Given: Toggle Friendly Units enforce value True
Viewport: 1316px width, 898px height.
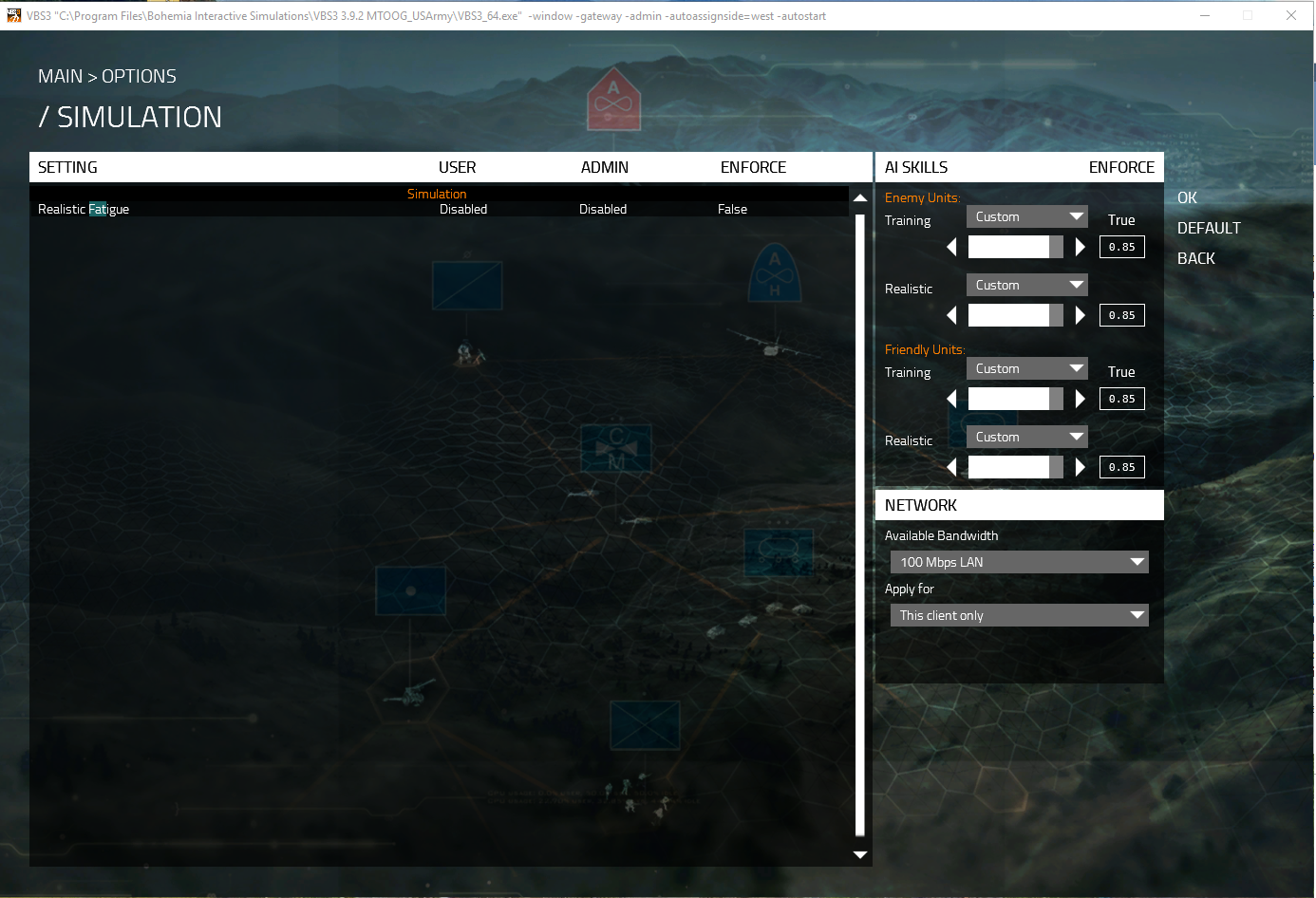Looking at the screenshot, I should point(1121,372).
